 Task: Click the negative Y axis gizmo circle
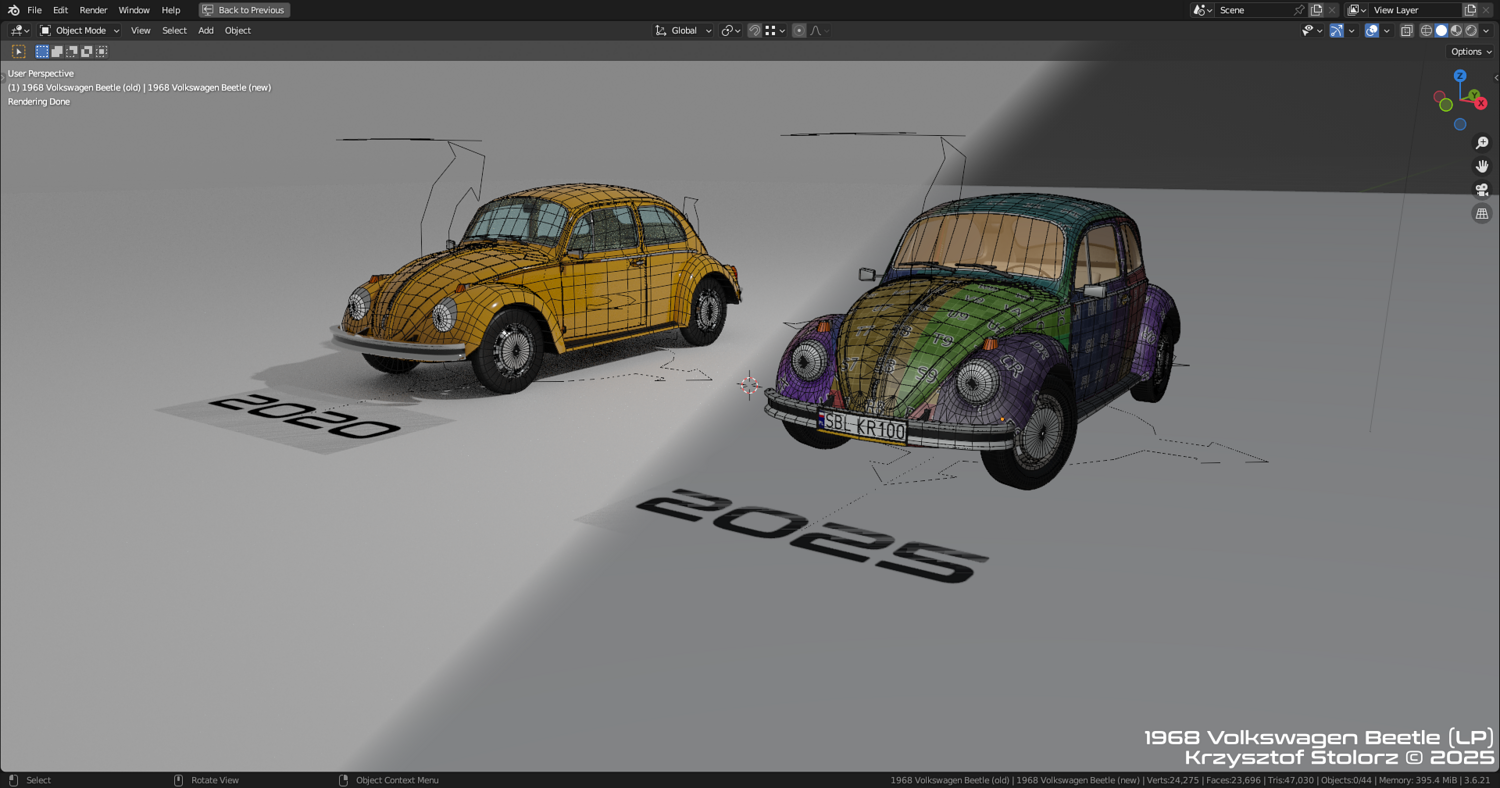tap(1446, 105)
